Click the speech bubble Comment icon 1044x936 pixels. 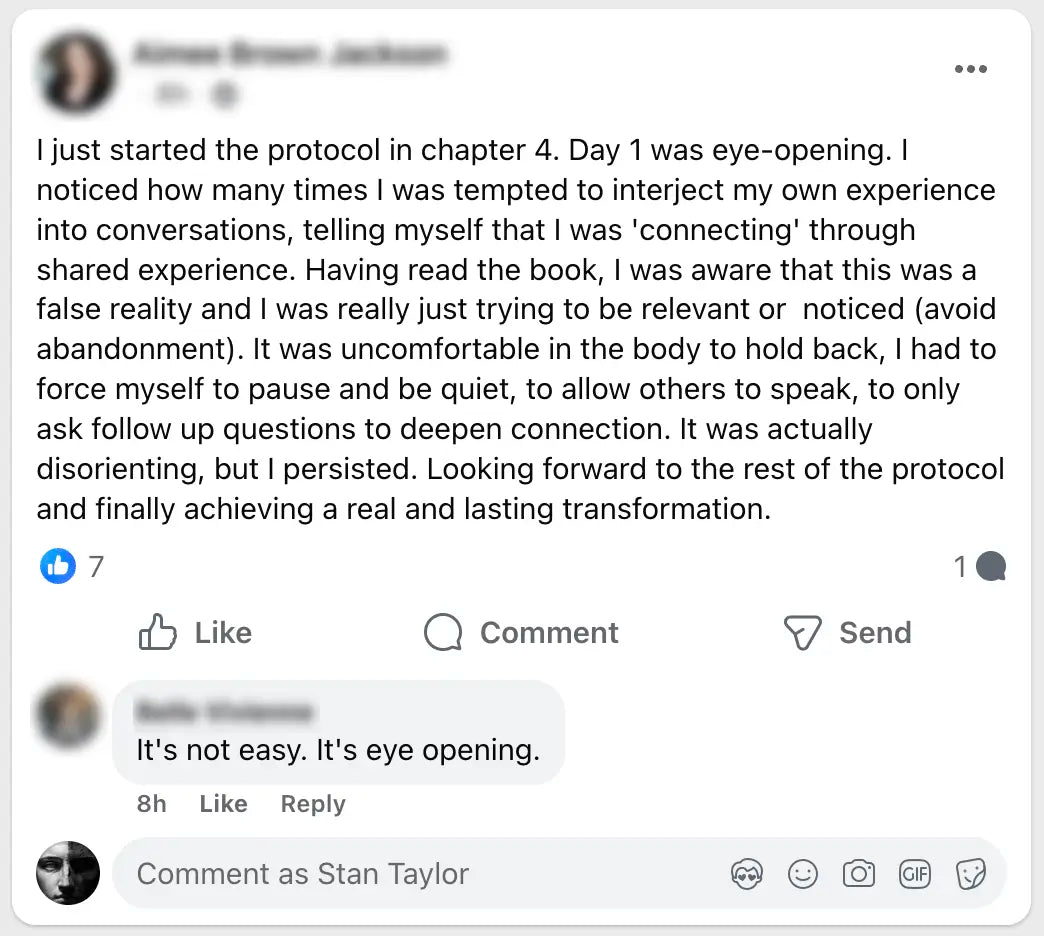443,633
